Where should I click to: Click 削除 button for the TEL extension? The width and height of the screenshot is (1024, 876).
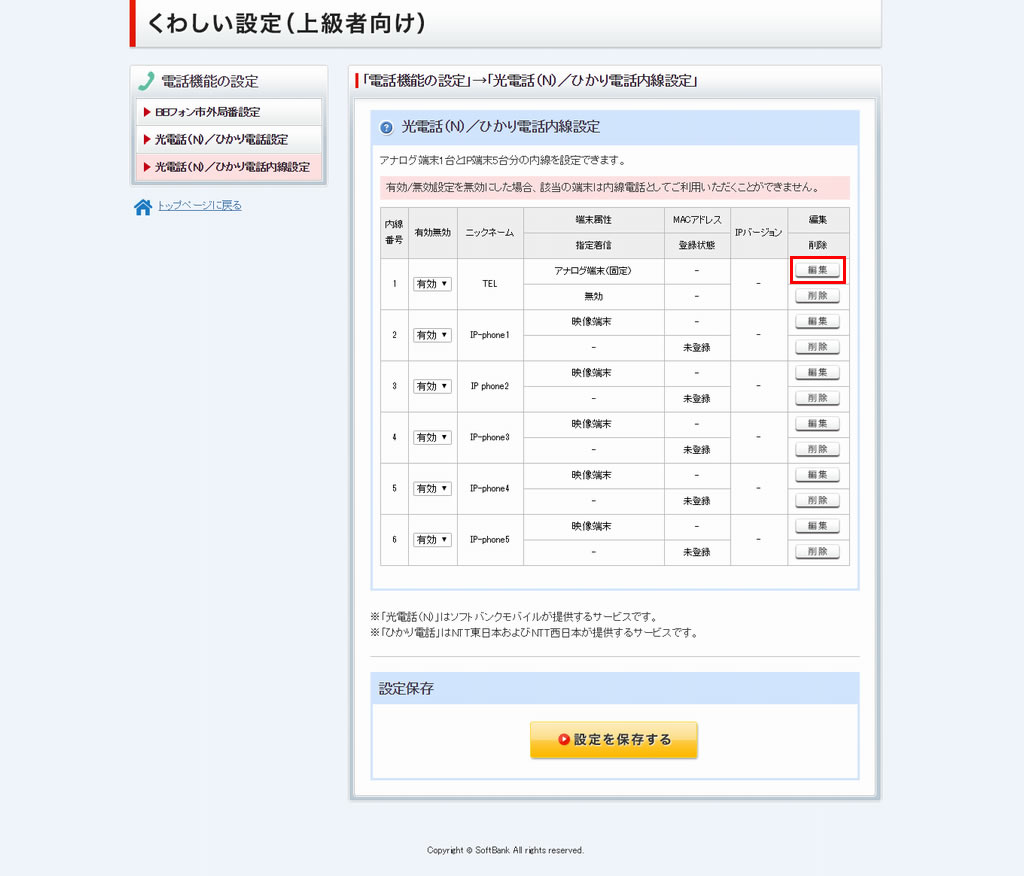(x=817, y=296)
